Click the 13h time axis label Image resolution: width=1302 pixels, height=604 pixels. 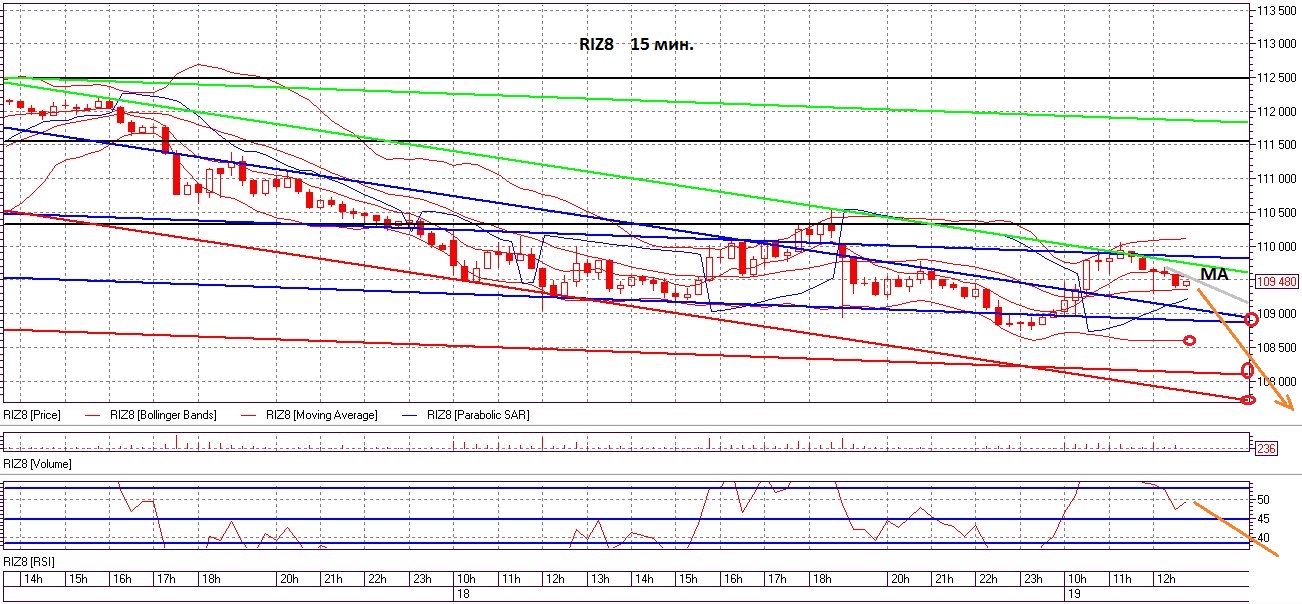point(600,579)
